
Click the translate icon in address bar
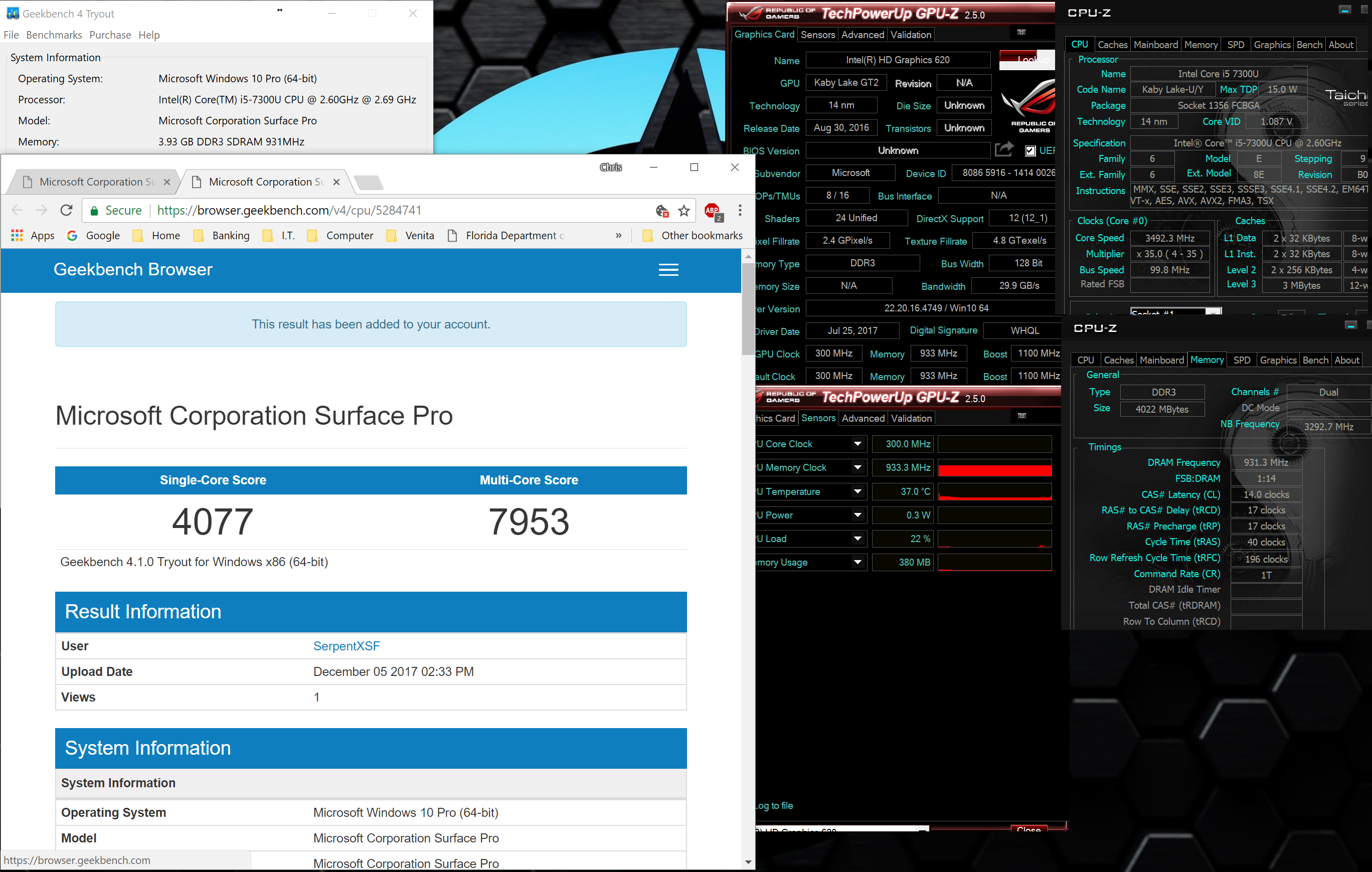661,211
